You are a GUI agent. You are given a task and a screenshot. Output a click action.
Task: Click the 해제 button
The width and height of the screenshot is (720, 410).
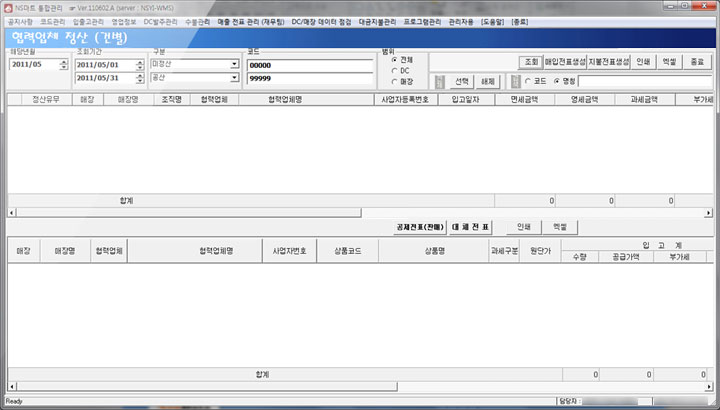coord(488,82)
